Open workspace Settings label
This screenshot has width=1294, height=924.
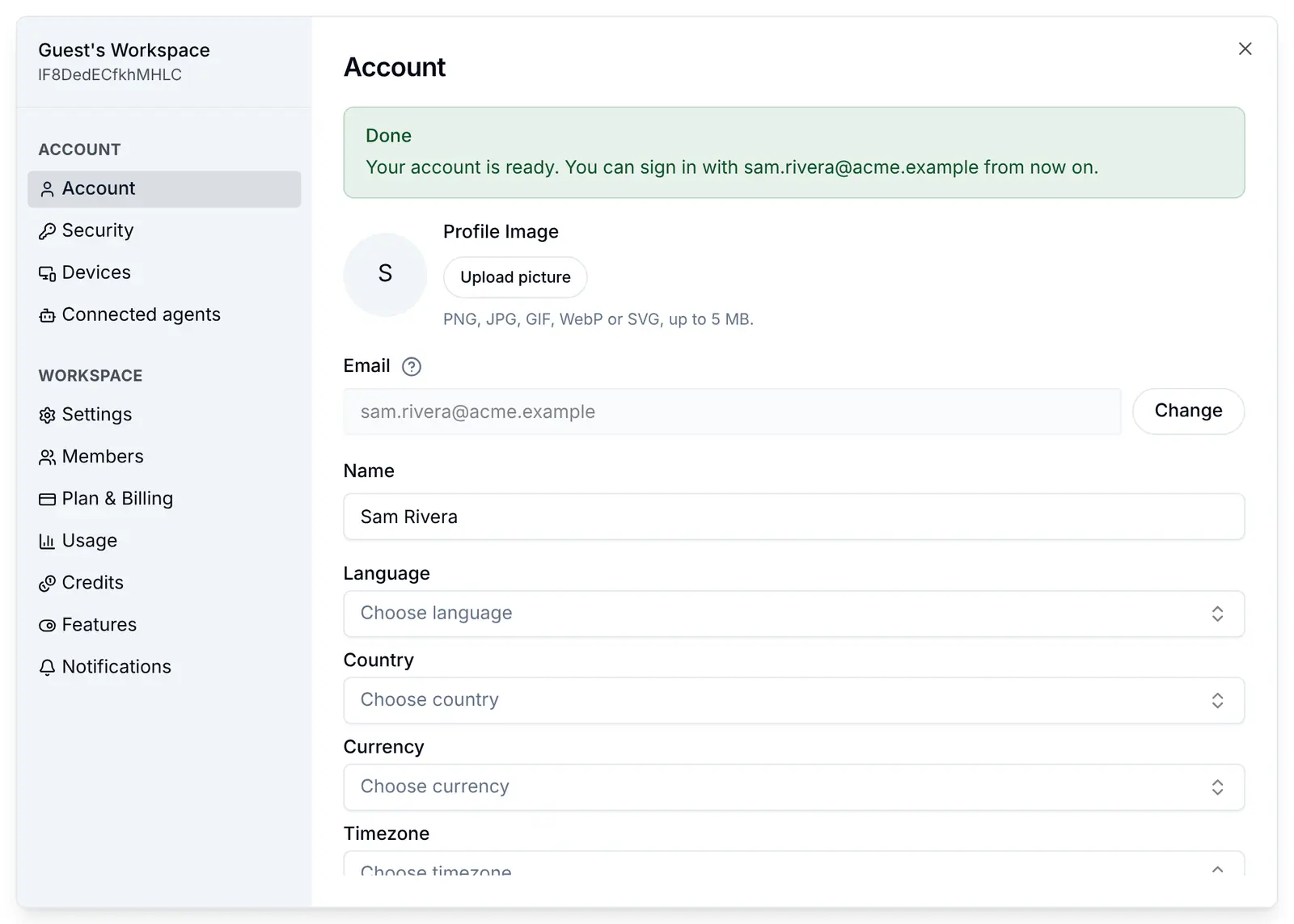pyautogui.click(x=97, y=415)
